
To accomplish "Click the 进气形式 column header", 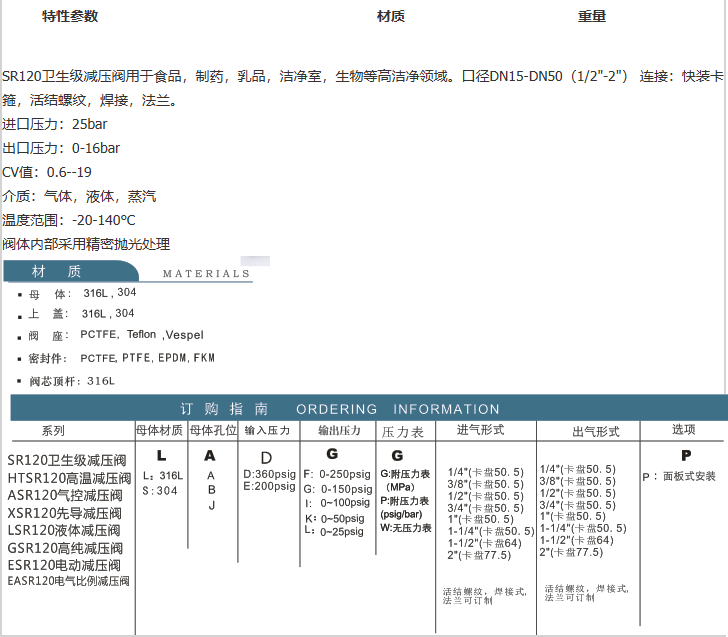I will pyautogui.click(x=481, y=429).
